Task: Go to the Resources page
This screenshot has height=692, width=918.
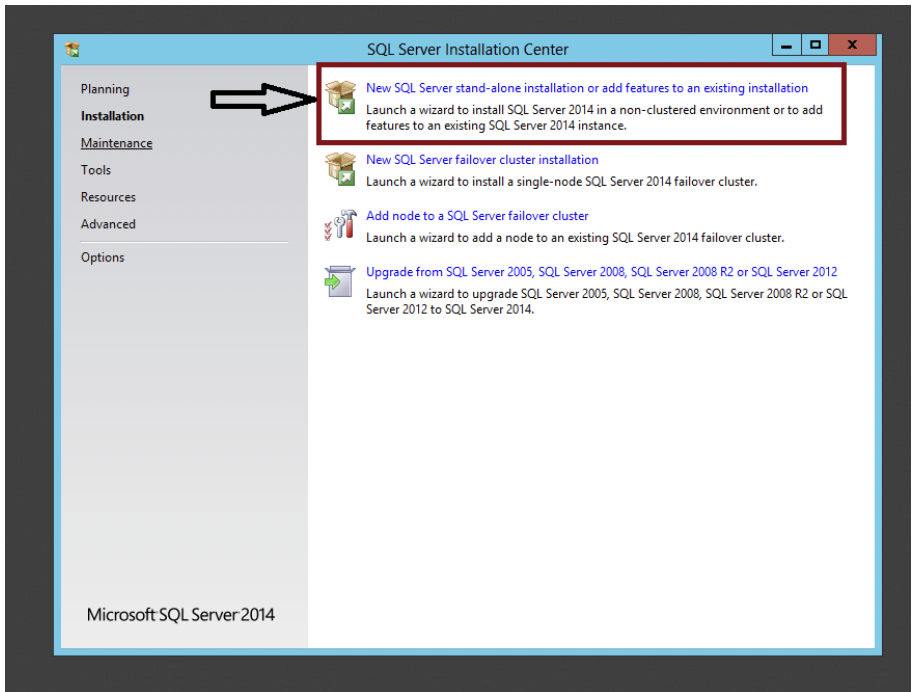Action: click(108, 197)
